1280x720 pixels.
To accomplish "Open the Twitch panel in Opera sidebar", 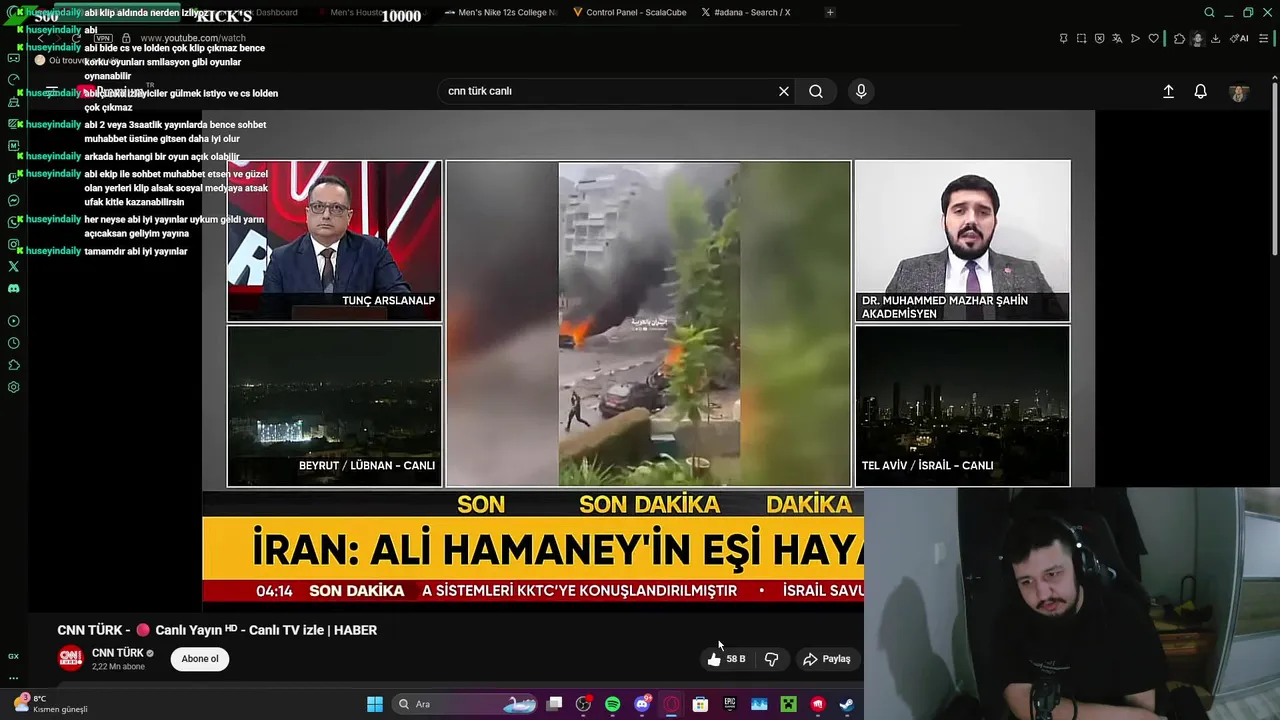I will click(14, 178).
